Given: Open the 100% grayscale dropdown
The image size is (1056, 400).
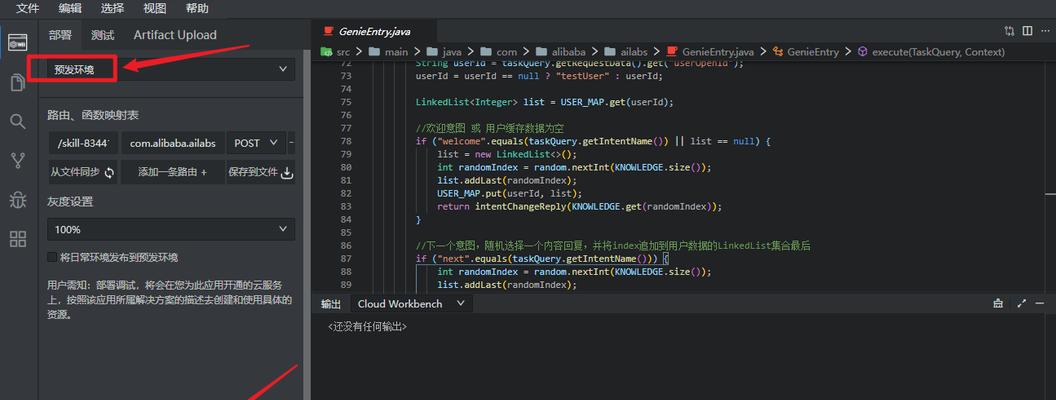Looking at the screenshot, I should [171, 229].
